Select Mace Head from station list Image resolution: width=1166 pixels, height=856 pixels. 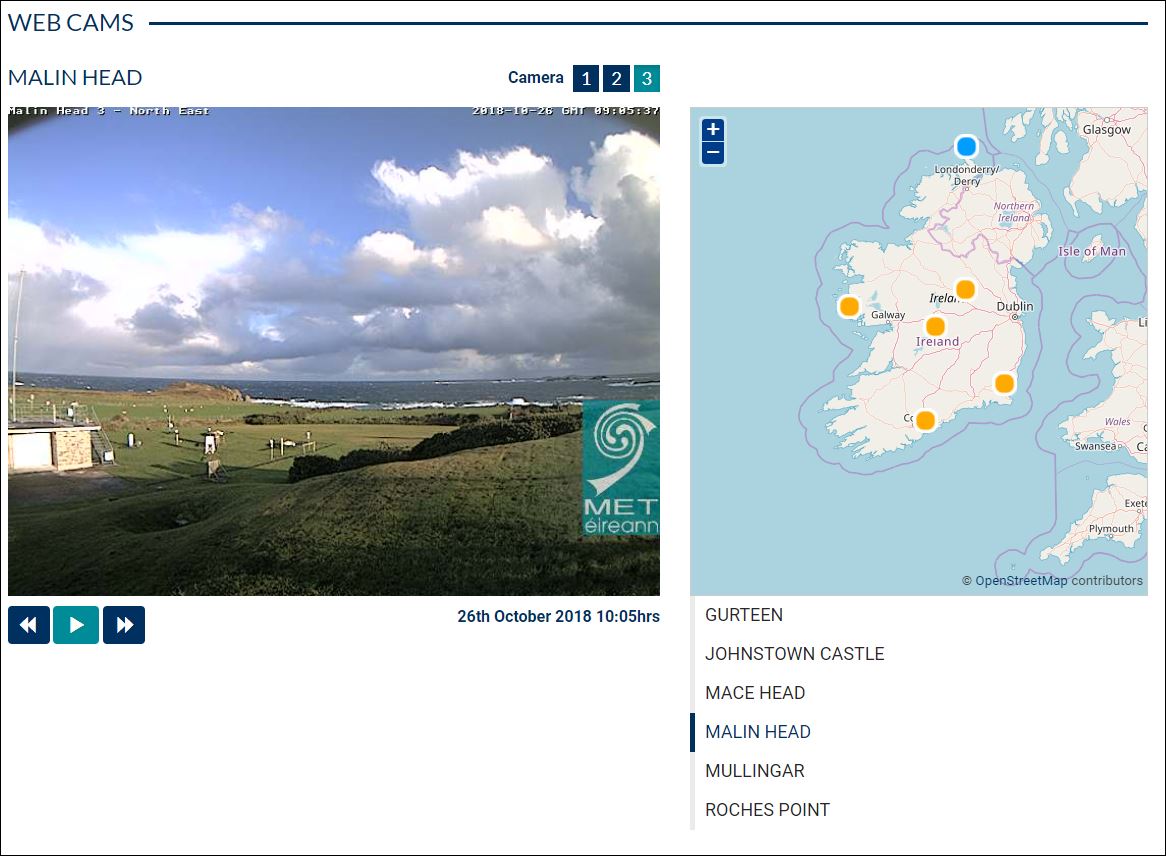pos(755,693)
